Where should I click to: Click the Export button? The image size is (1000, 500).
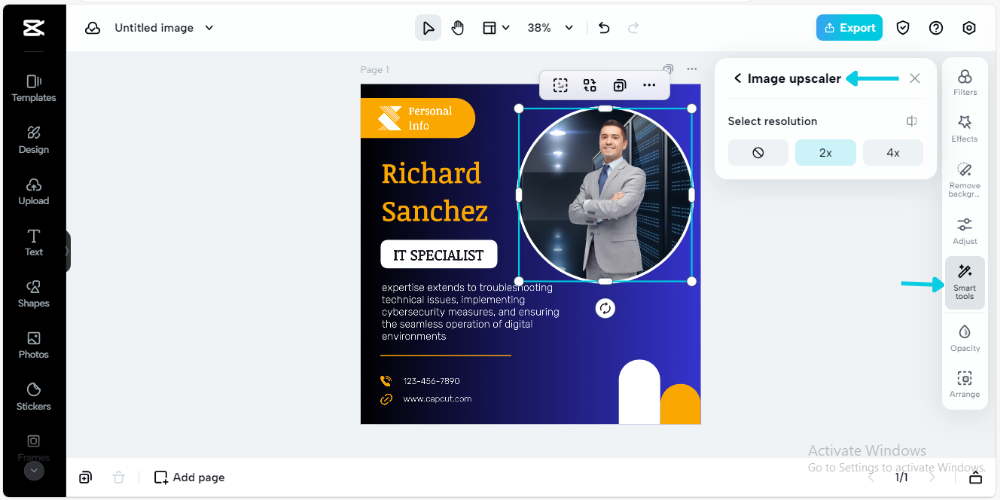(x=849, y=28)
